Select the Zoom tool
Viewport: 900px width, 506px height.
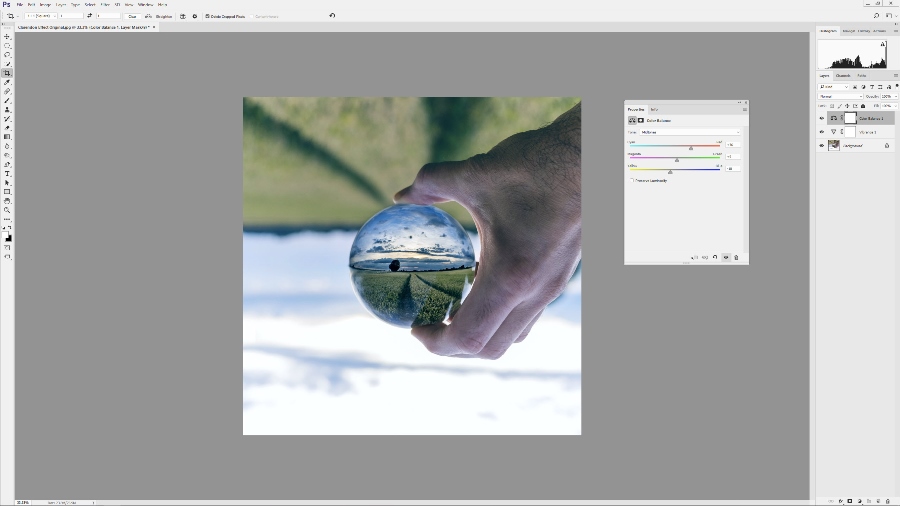pos(7,210)
